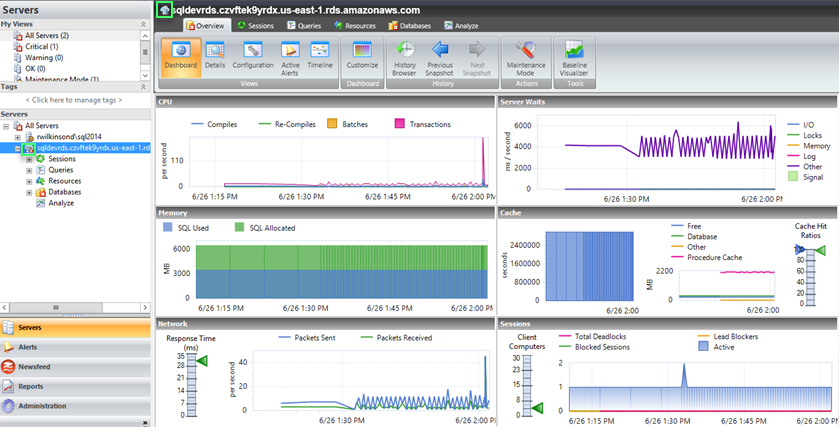The height and width of the screenshot is (427, 839).
Task: Collapse the My Views section
Action: (143, 24)
